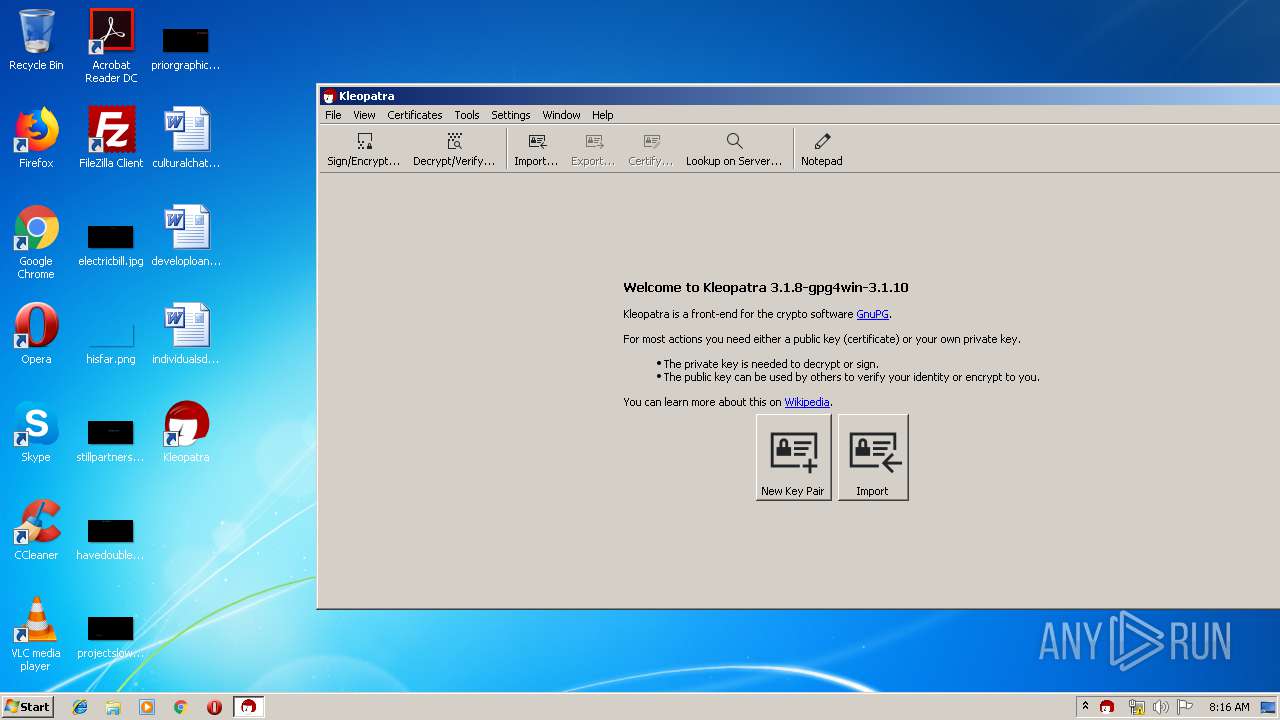Select the hisfar.png desktop file
This screenshot has width=1280, height=720.
[x=111, y=344]
